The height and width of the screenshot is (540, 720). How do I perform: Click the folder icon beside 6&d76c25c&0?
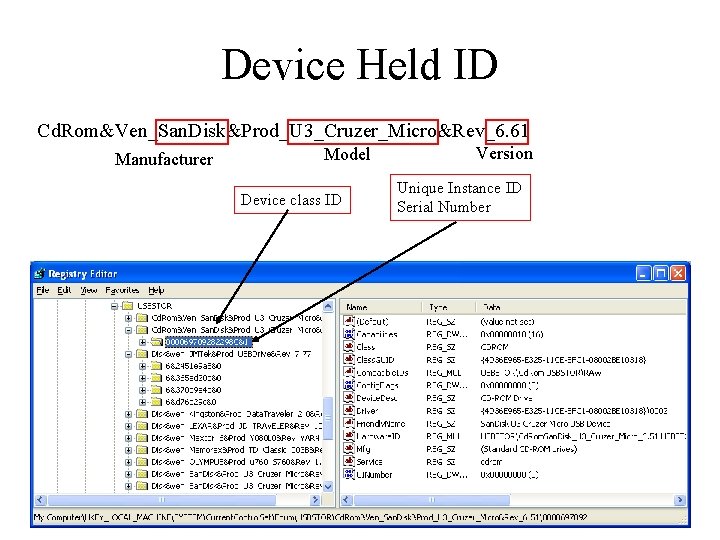tap(156, 402)
